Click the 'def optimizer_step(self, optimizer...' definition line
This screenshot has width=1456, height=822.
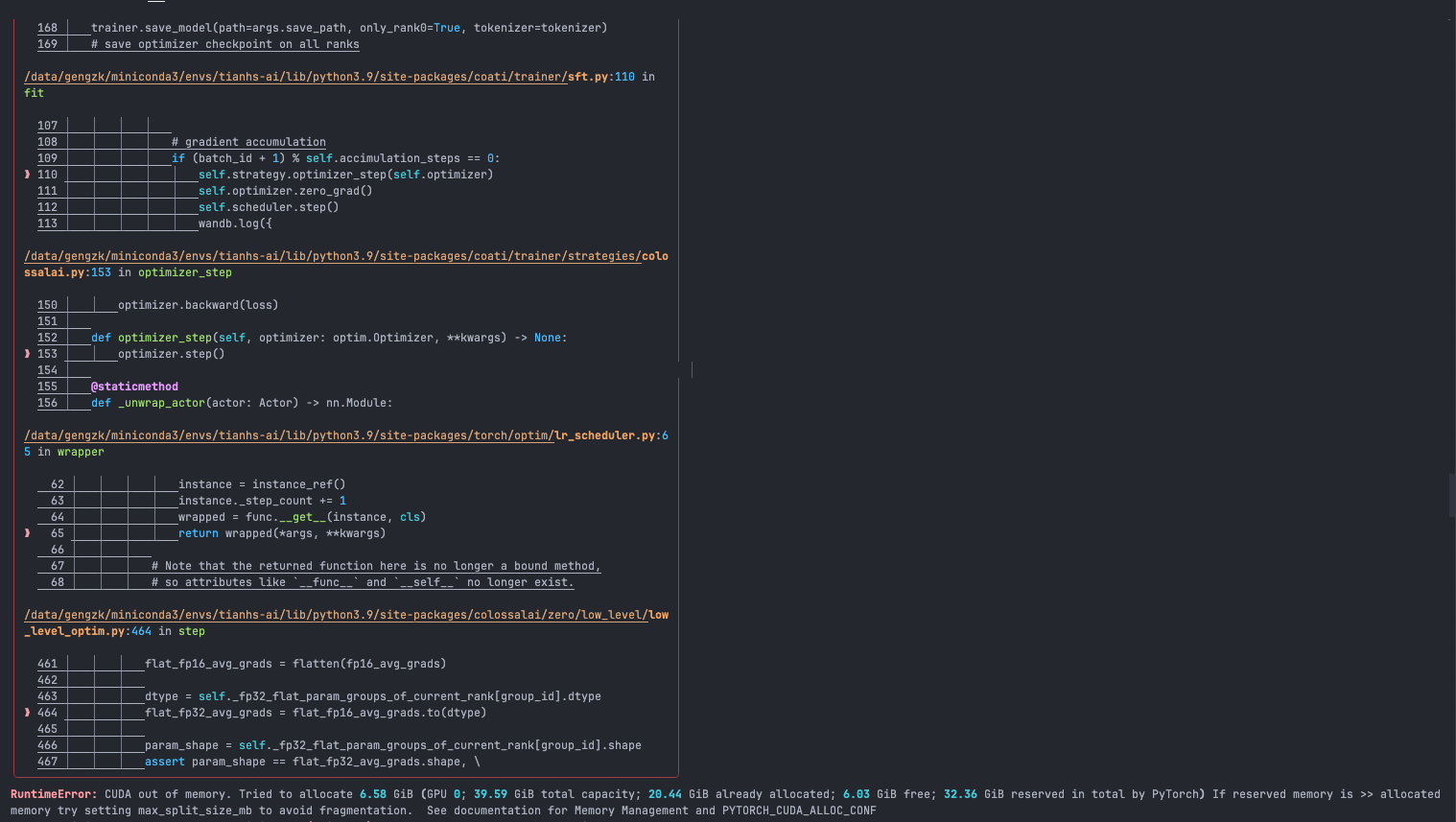[329, 338]
